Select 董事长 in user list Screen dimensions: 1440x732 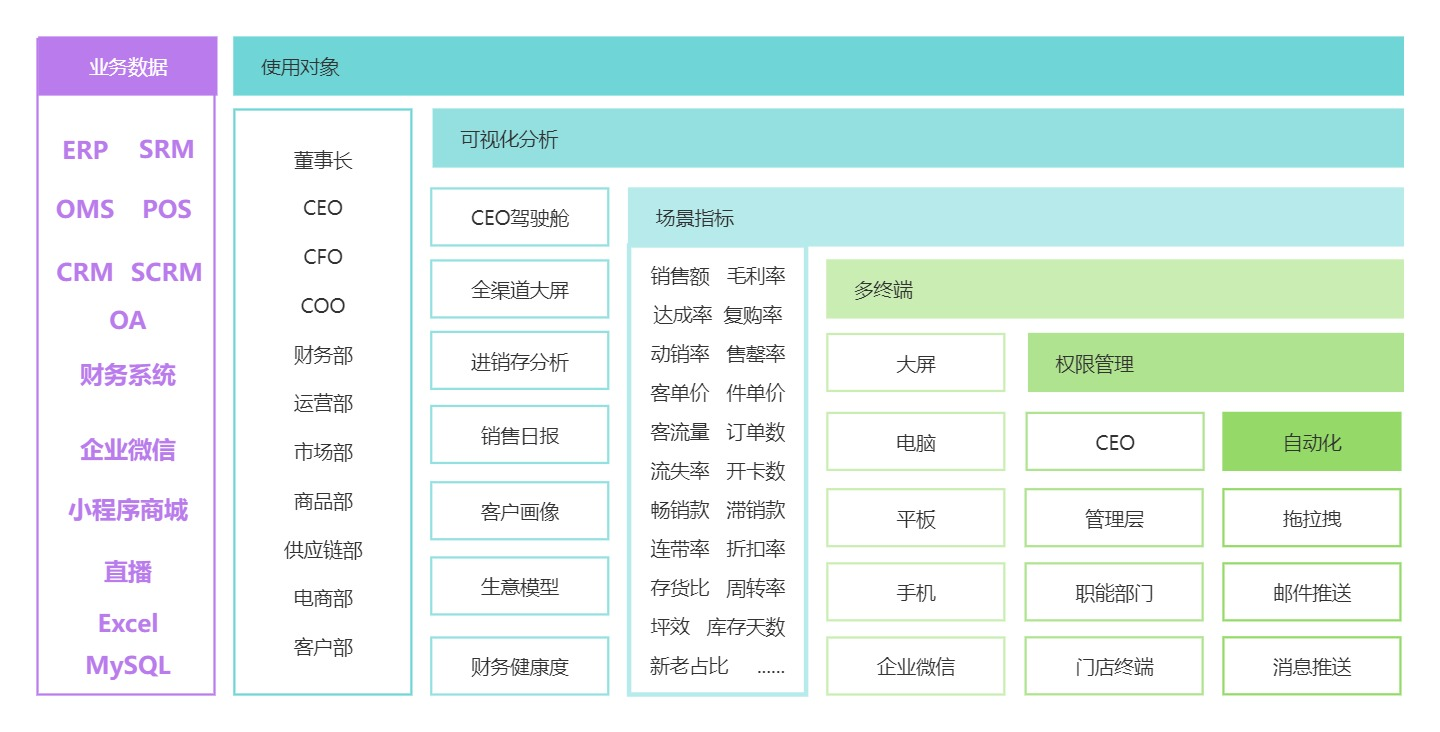(323, 160)
